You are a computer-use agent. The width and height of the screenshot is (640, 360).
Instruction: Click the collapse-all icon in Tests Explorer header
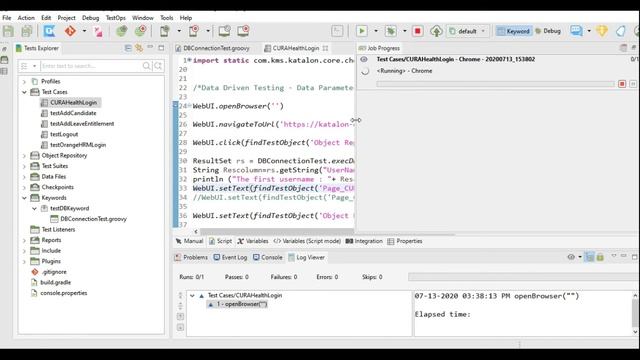point(128,48)
